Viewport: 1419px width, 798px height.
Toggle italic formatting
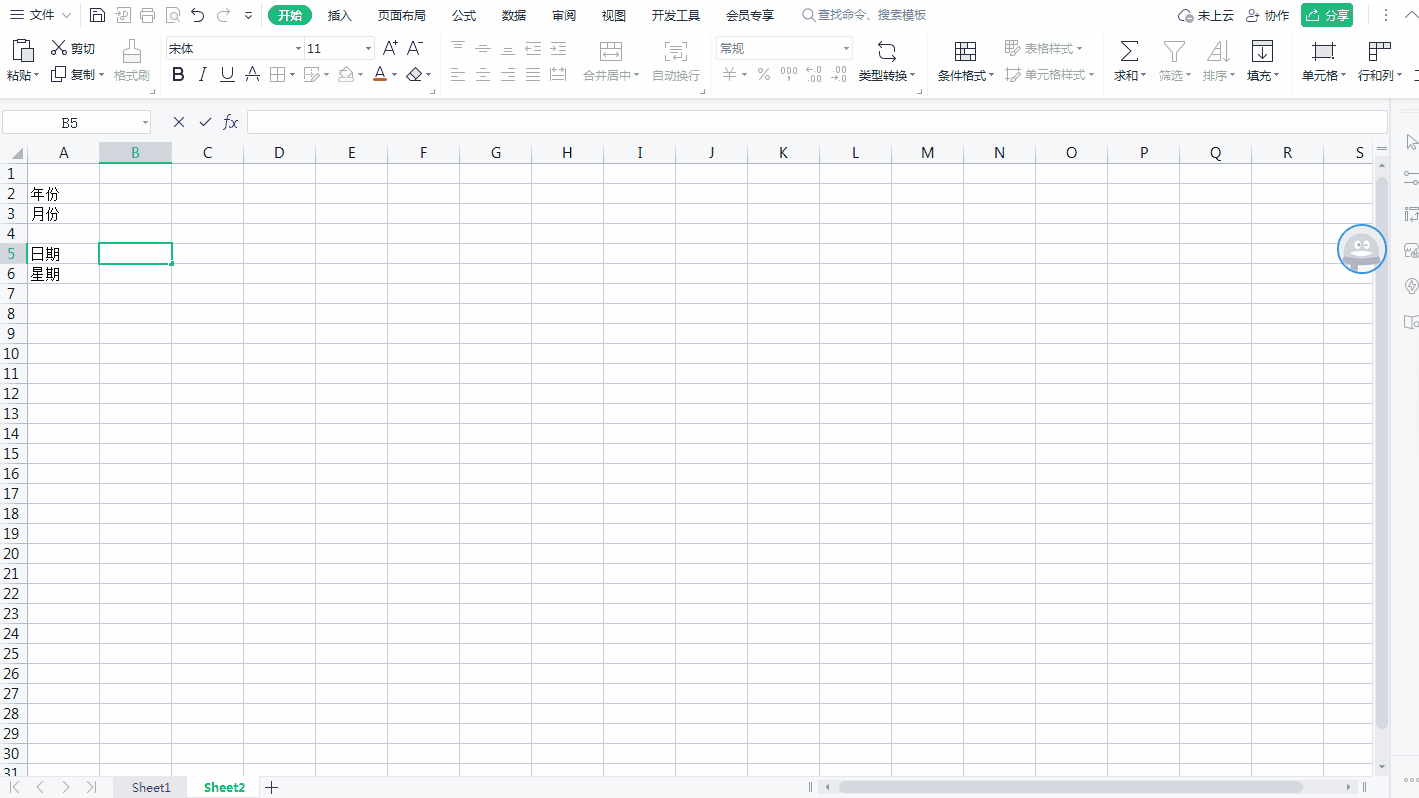coord(203,74)
